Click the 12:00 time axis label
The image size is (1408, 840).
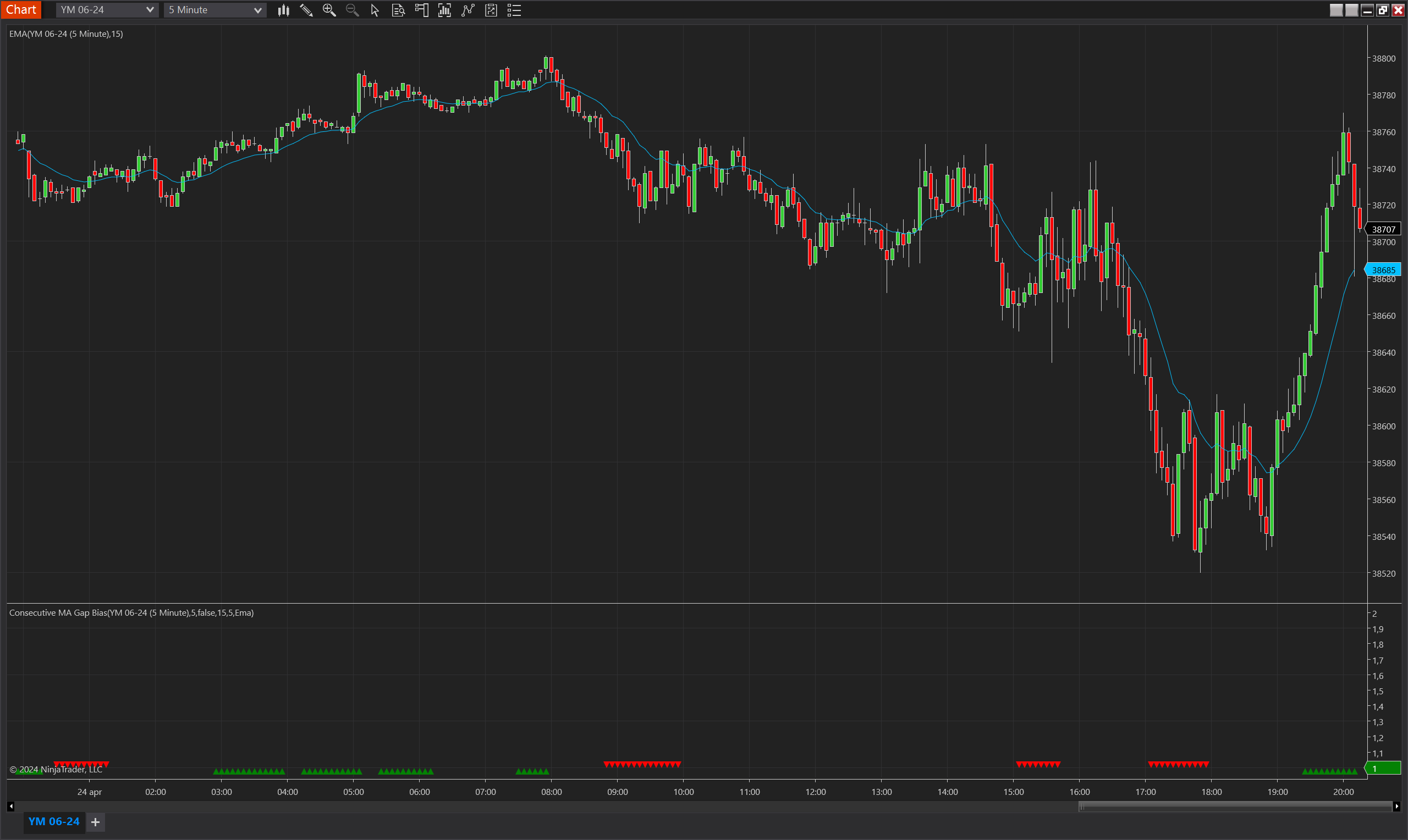(x=815, y=792)
